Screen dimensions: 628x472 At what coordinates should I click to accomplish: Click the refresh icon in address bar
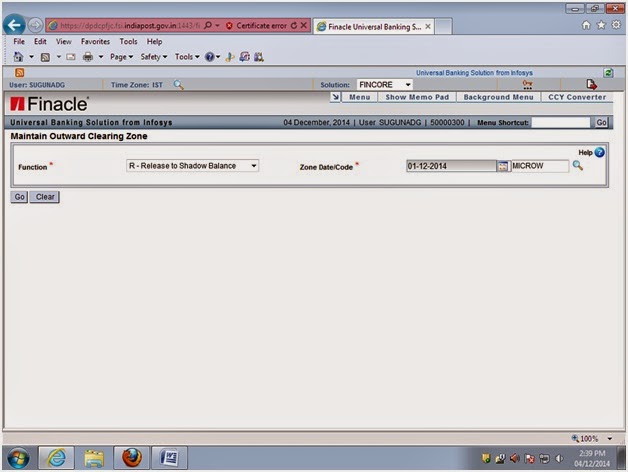click(294, 26)
